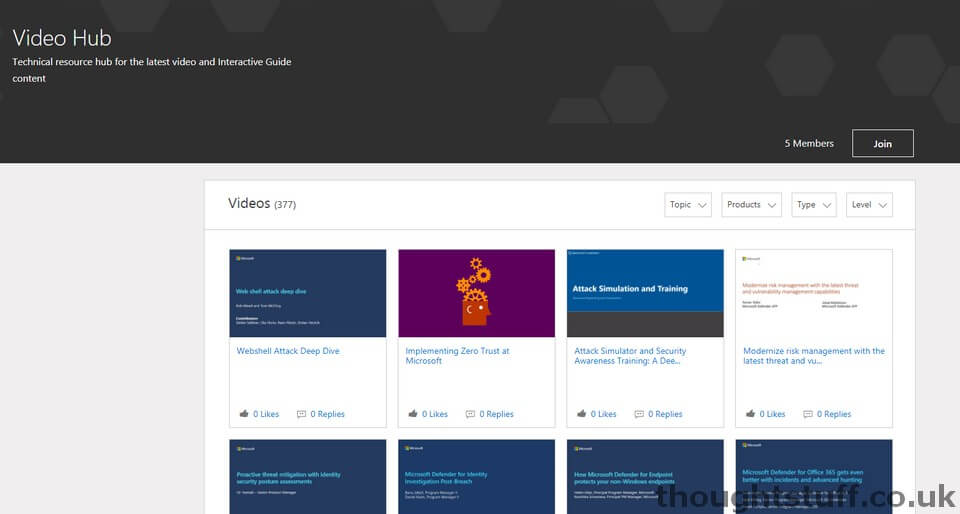
Task: Open Attack Simulator and Security Awareness Training link
Action: click(x=630, y=356)
